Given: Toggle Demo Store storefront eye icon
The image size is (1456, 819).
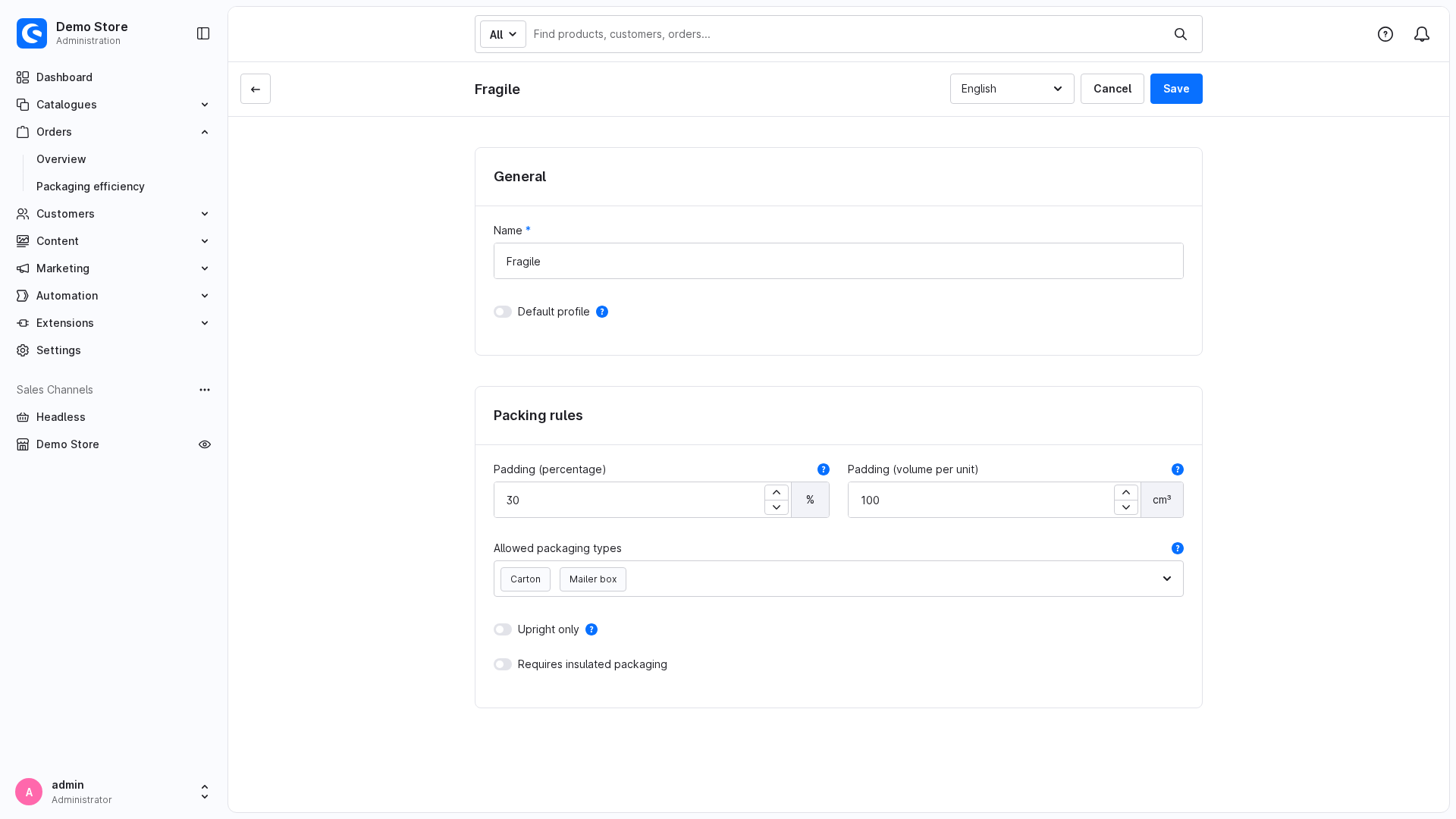Looking at the screenshot, I should coord(205,444).
